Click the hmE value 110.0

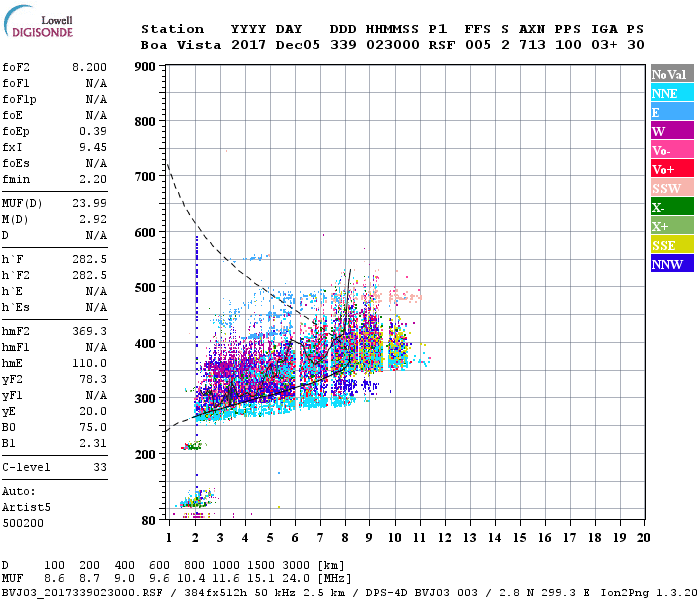coord(89,363)
